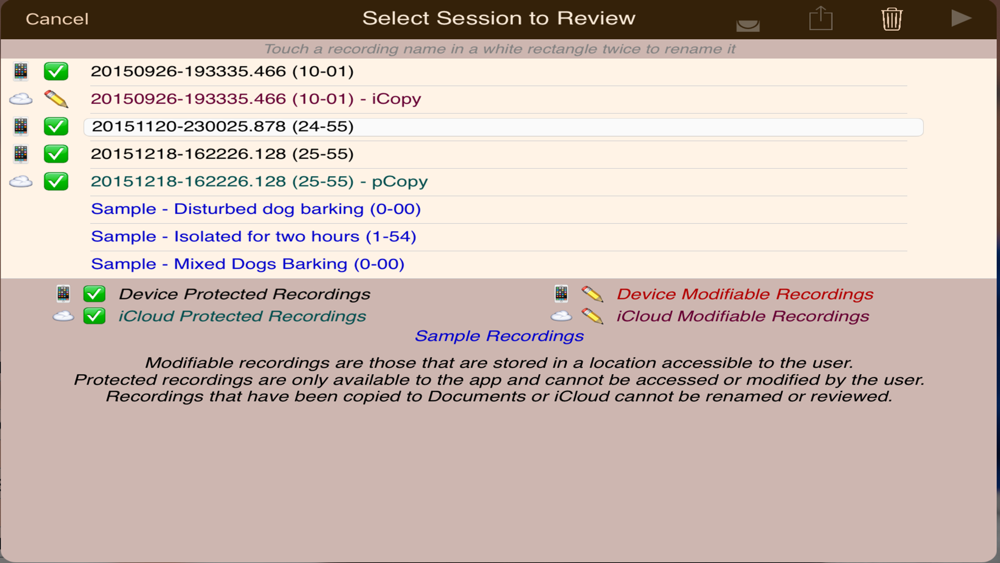The height and width of the screenshot is (563, 1000).
Task: Tap cloud icon beside the iCopy recording
Action: click(x=21, y=99)
